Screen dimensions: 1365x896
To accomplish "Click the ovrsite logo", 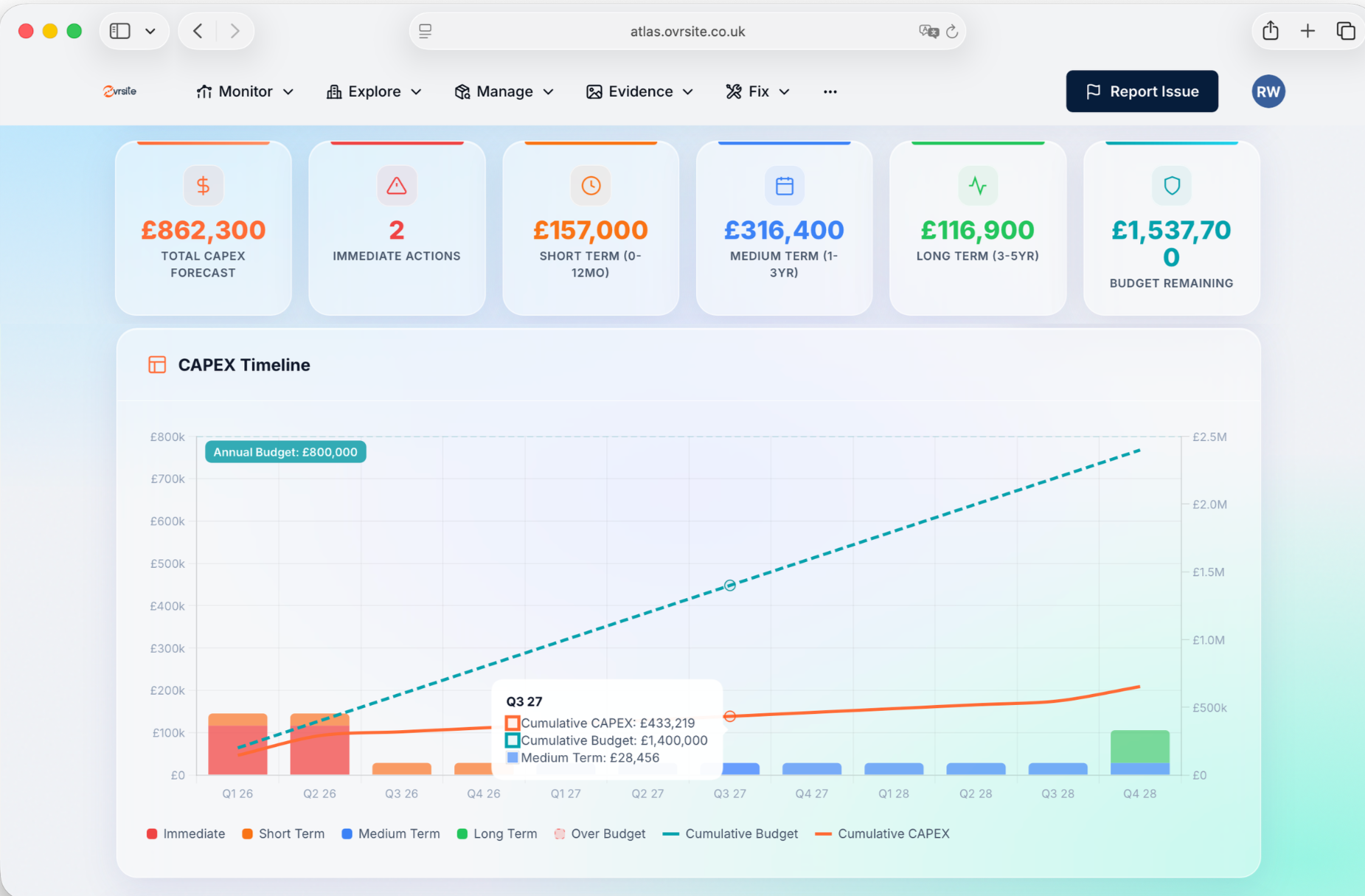I will tap(119, 91).
